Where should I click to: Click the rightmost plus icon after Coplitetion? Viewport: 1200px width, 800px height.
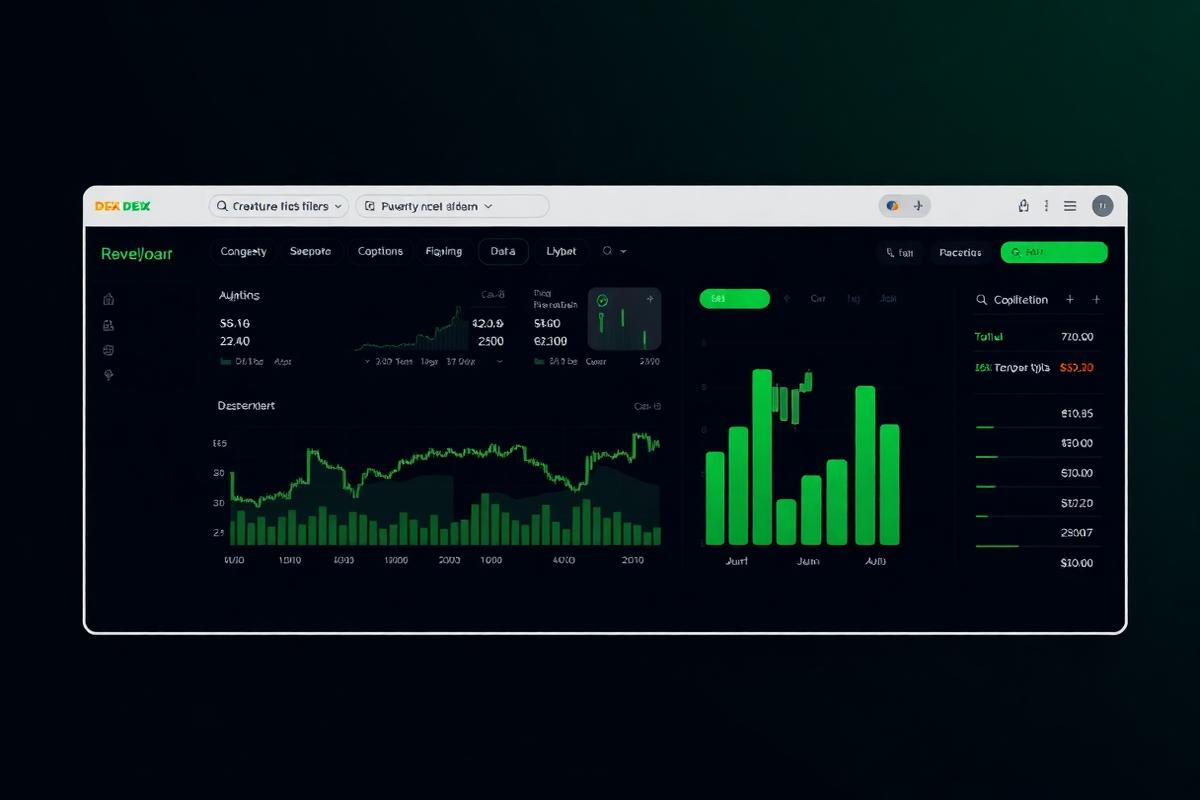tap(1096, 299)
